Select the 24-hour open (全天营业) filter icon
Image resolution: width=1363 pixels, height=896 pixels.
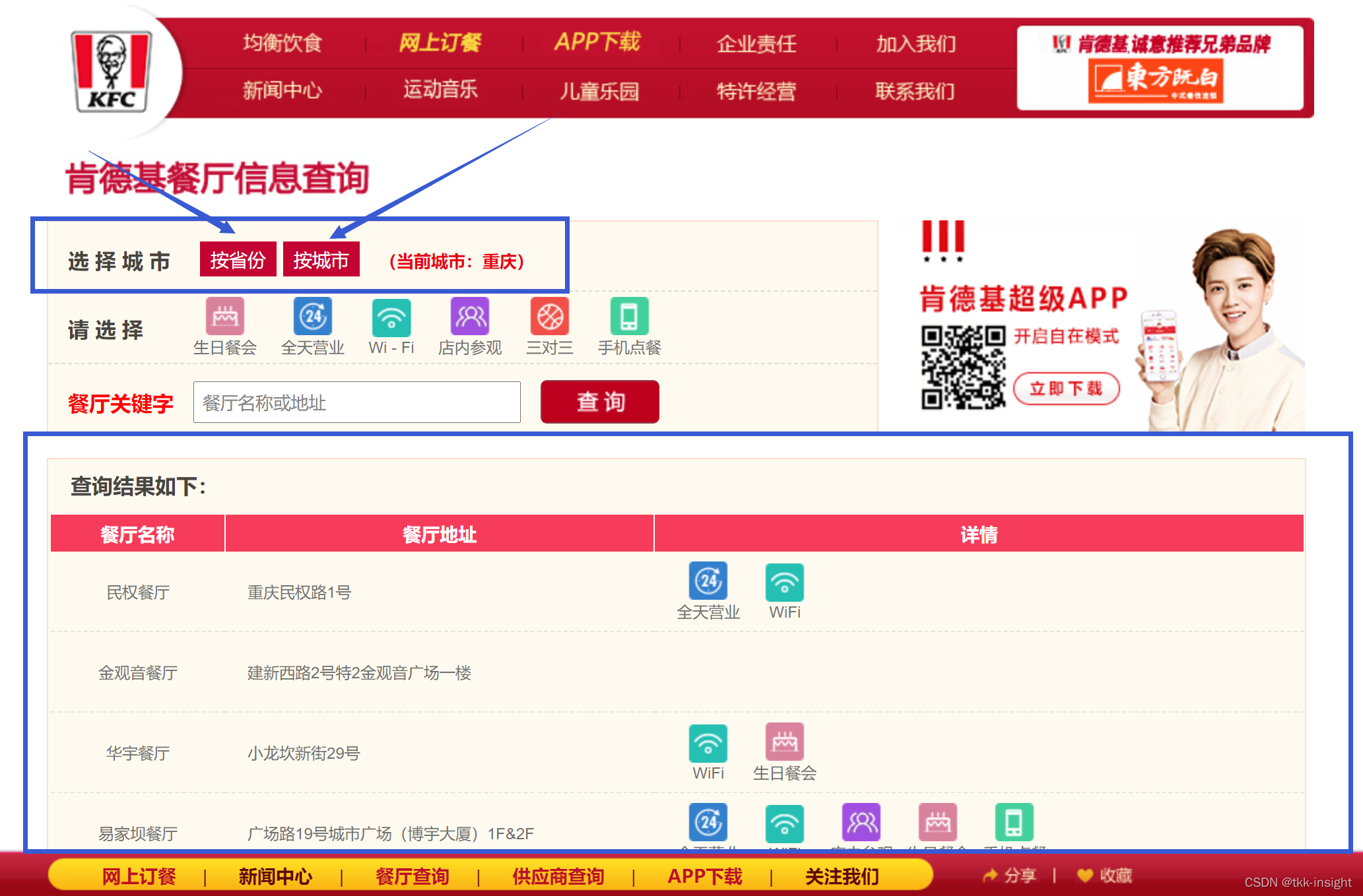[x=313, y=317]
